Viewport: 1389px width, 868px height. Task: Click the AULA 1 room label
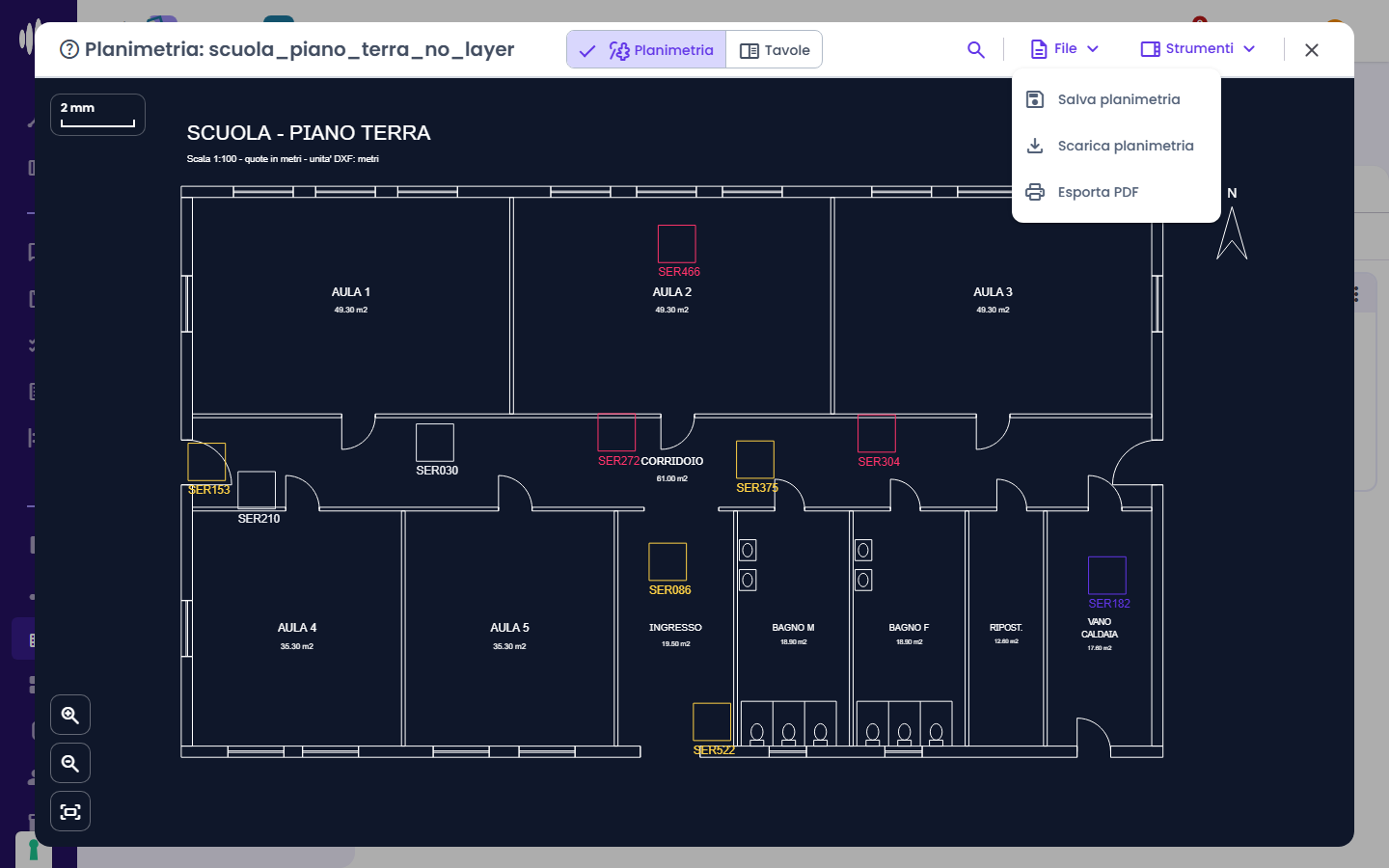(351, 292)
